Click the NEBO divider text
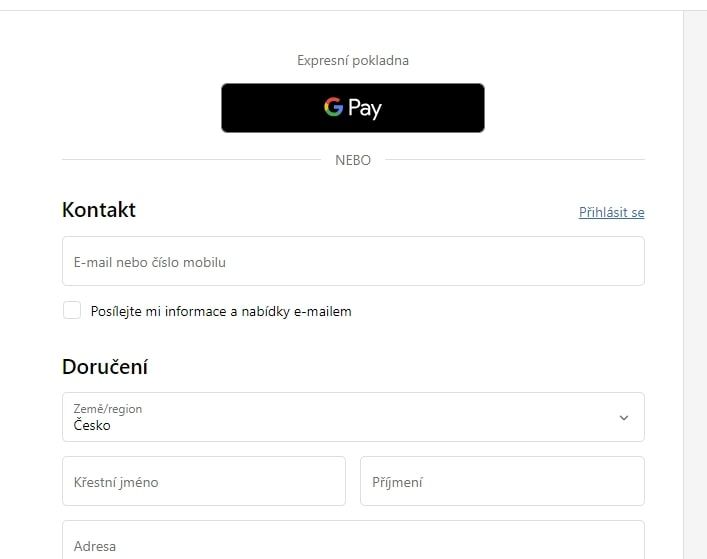The width and height of the screenshot is (707, 559). coord(352,160)
